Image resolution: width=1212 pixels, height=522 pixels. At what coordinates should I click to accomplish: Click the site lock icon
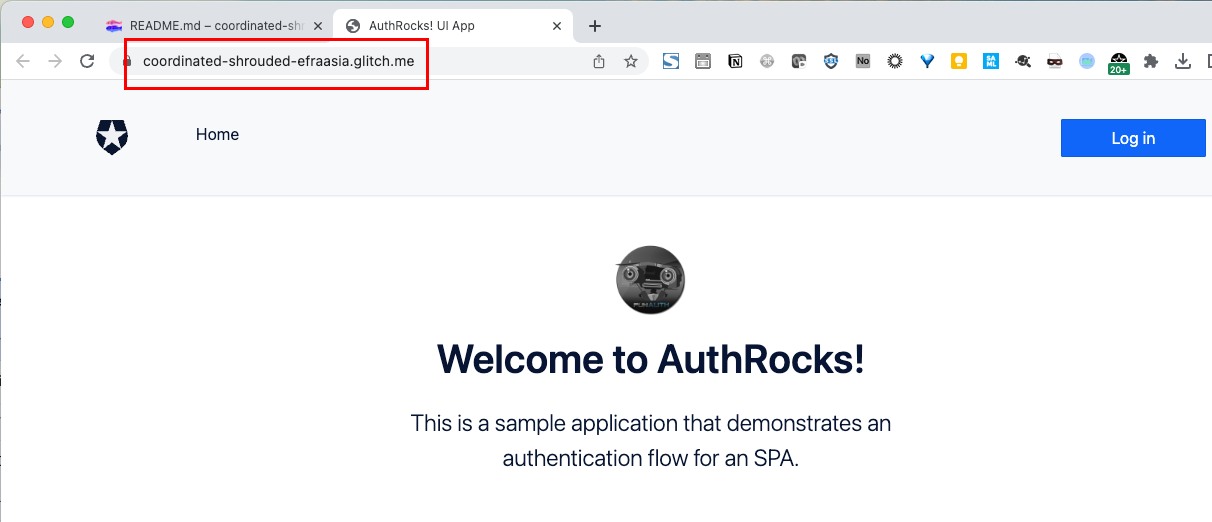127,61
